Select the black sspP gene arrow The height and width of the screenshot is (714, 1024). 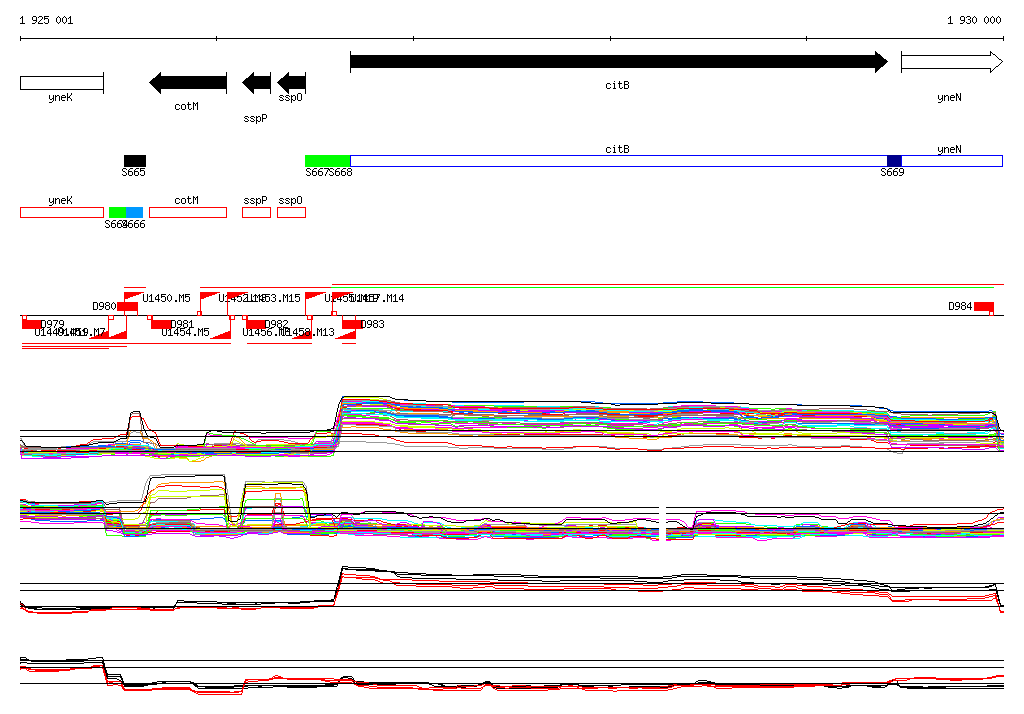coord(257,83)
